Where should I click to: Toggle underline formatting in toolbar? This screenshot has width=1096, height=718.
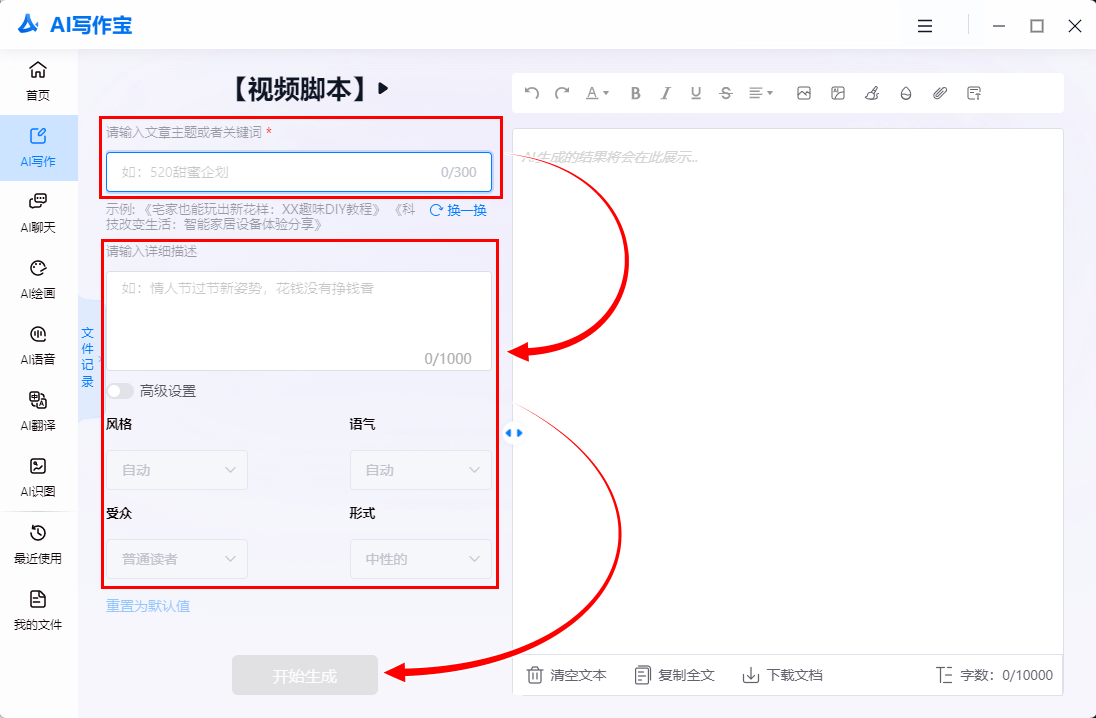696,93
